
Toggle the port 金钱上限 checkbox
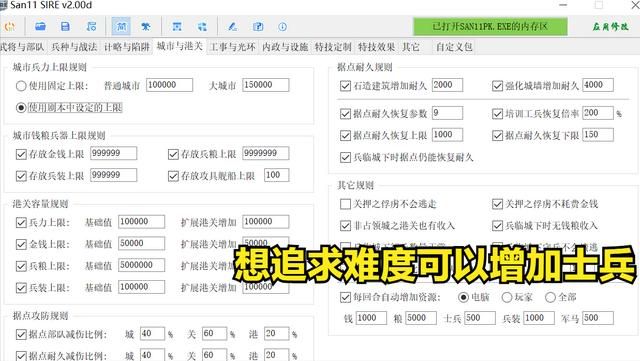pos(21,245)
